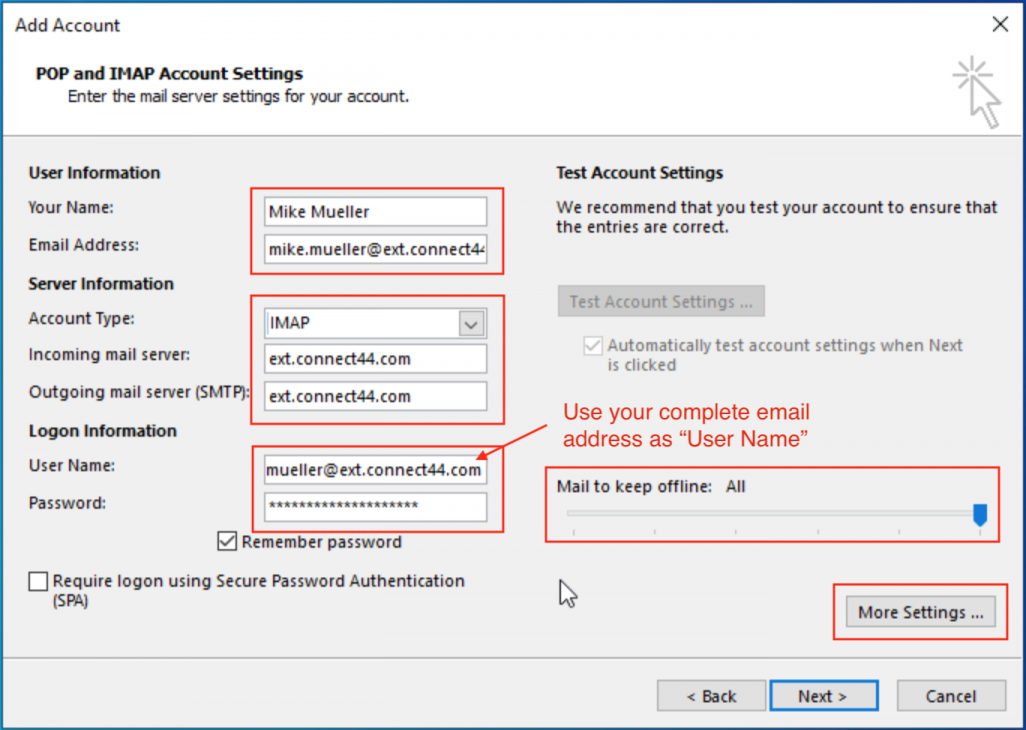Click into the User Name field
This screenshot has height=730, width=1026.
click(x=375, y=470)
